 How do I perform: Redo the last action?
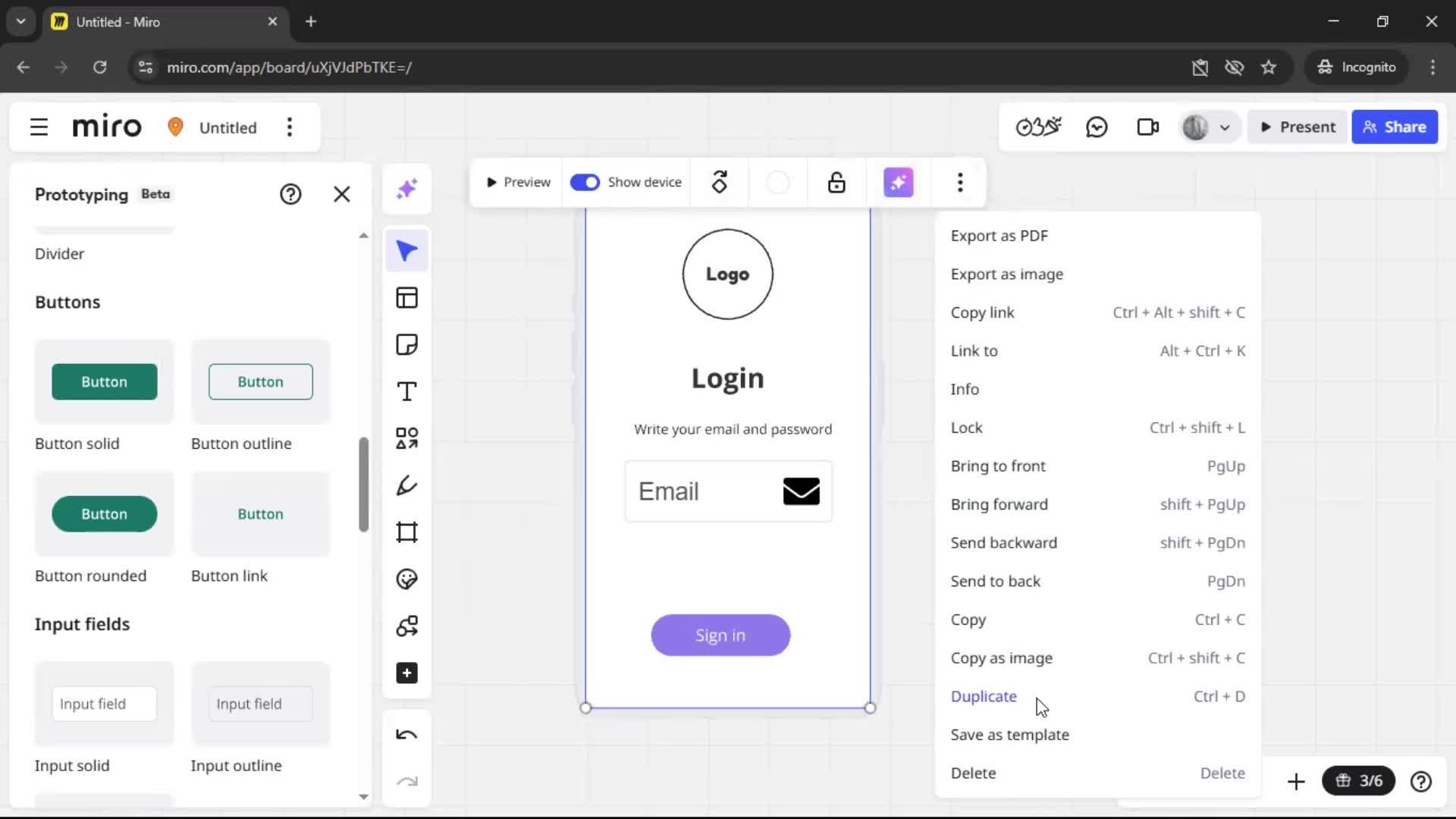point(407,781)
